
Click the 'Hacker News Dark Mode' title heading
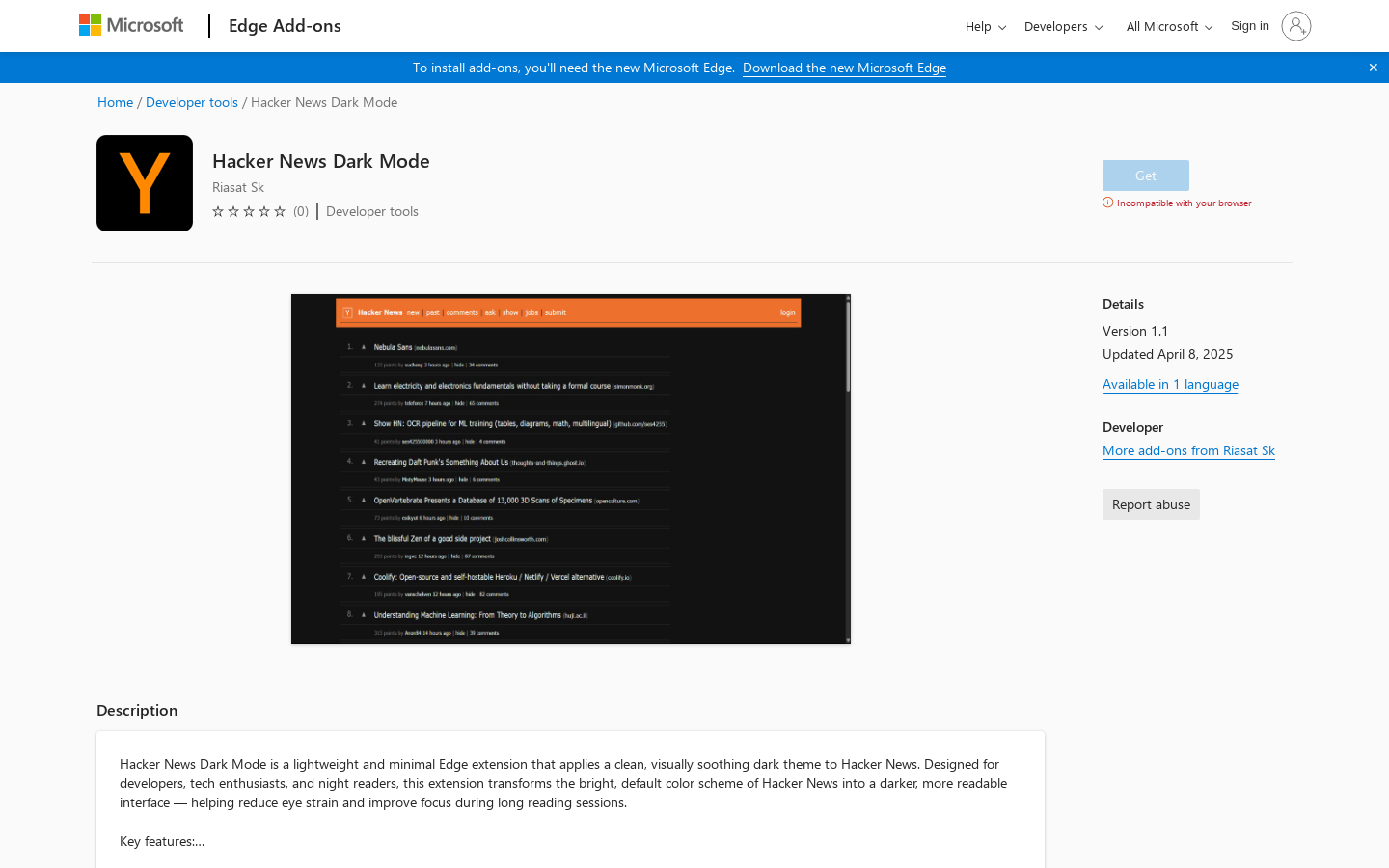[x=321, y=161]
